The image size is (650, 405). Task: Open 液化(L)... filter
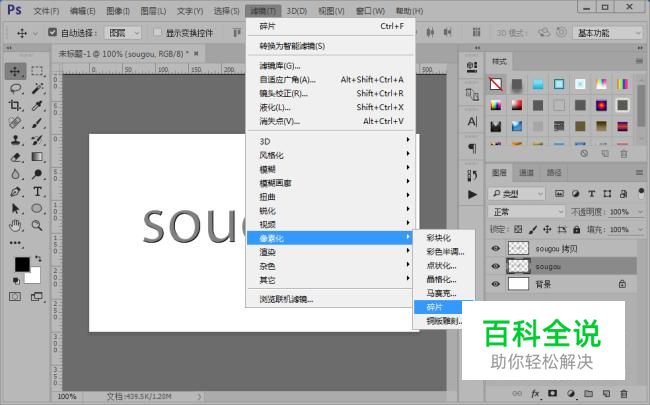330,107
